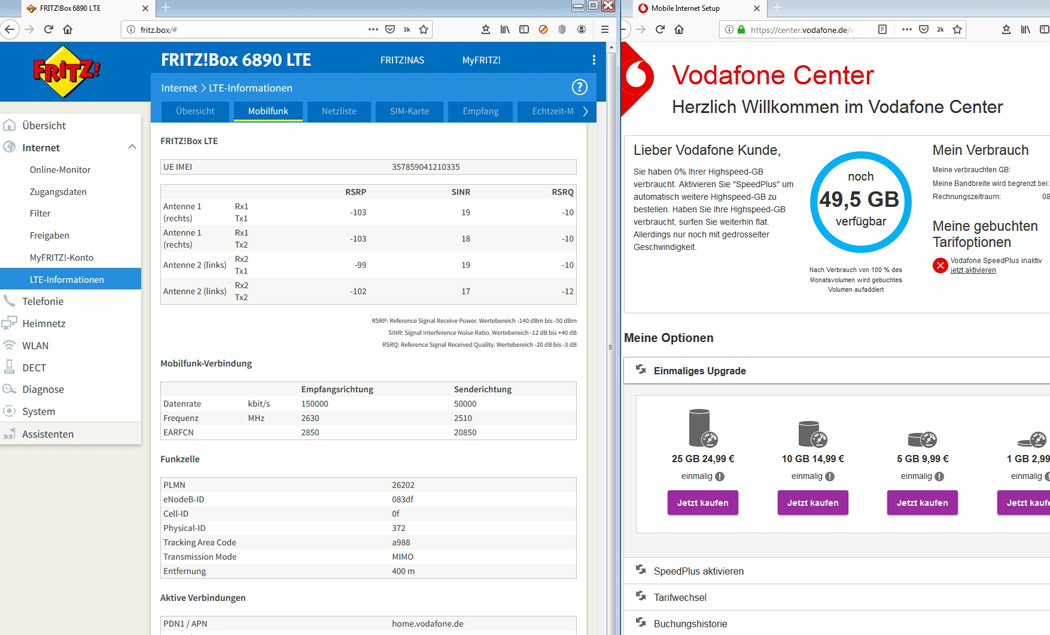
Task: Toggle reader view on the Vodafone page
Action: [883, 29]
